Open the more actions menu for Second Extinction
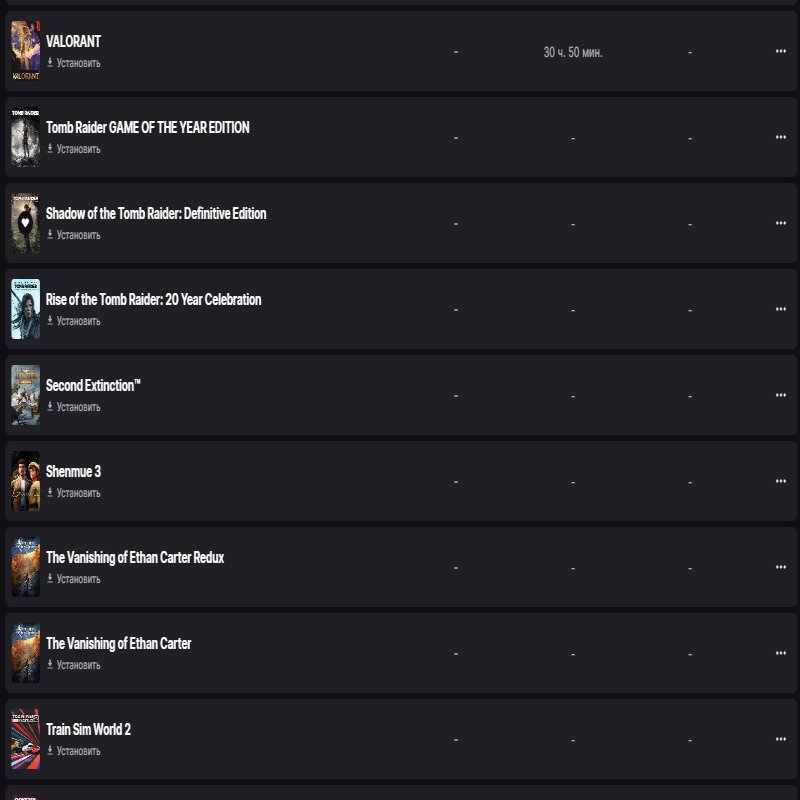 click(x=780, y=394)
